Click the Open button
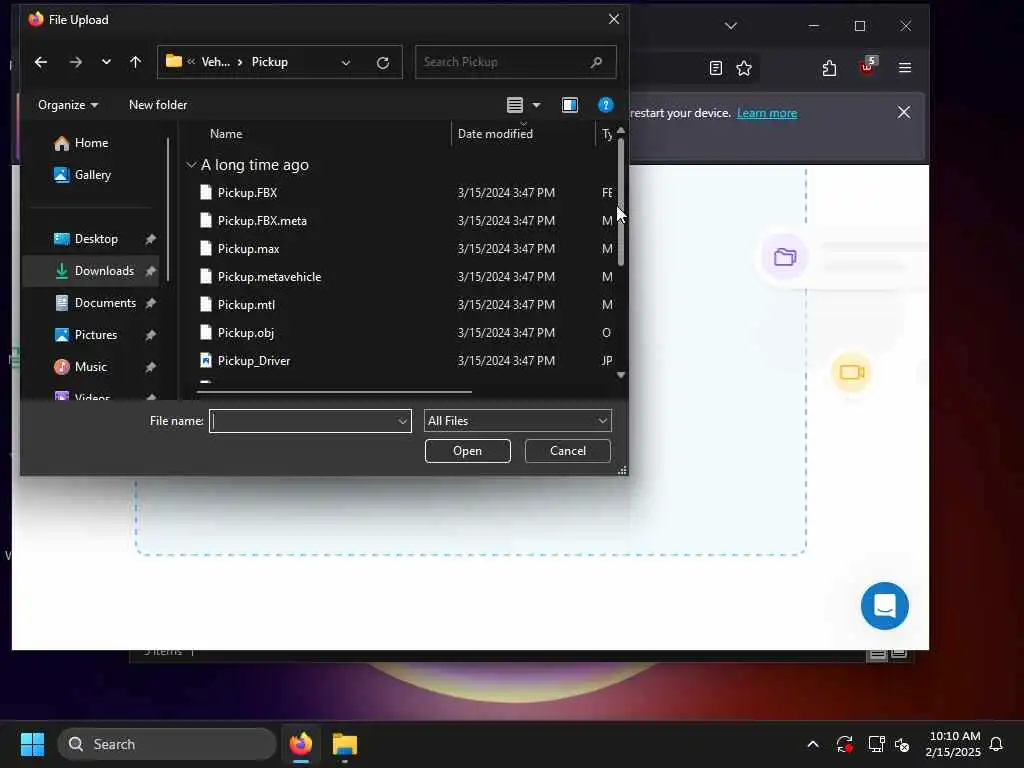Screen dimensions: 1024x768 [468, 451]
